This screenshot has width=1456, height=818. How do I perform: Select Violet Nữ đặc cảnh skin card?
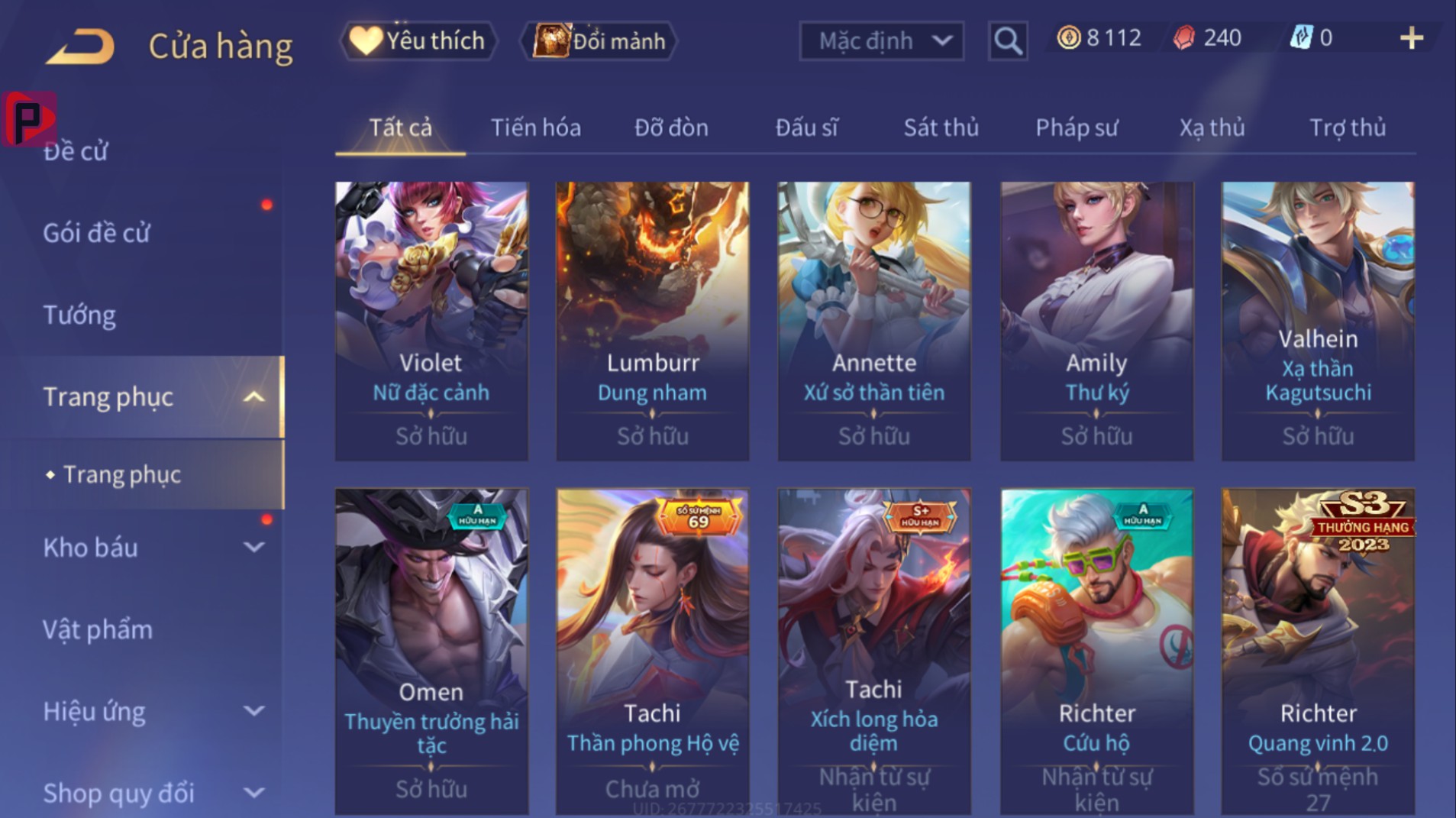tap(431, 321)
